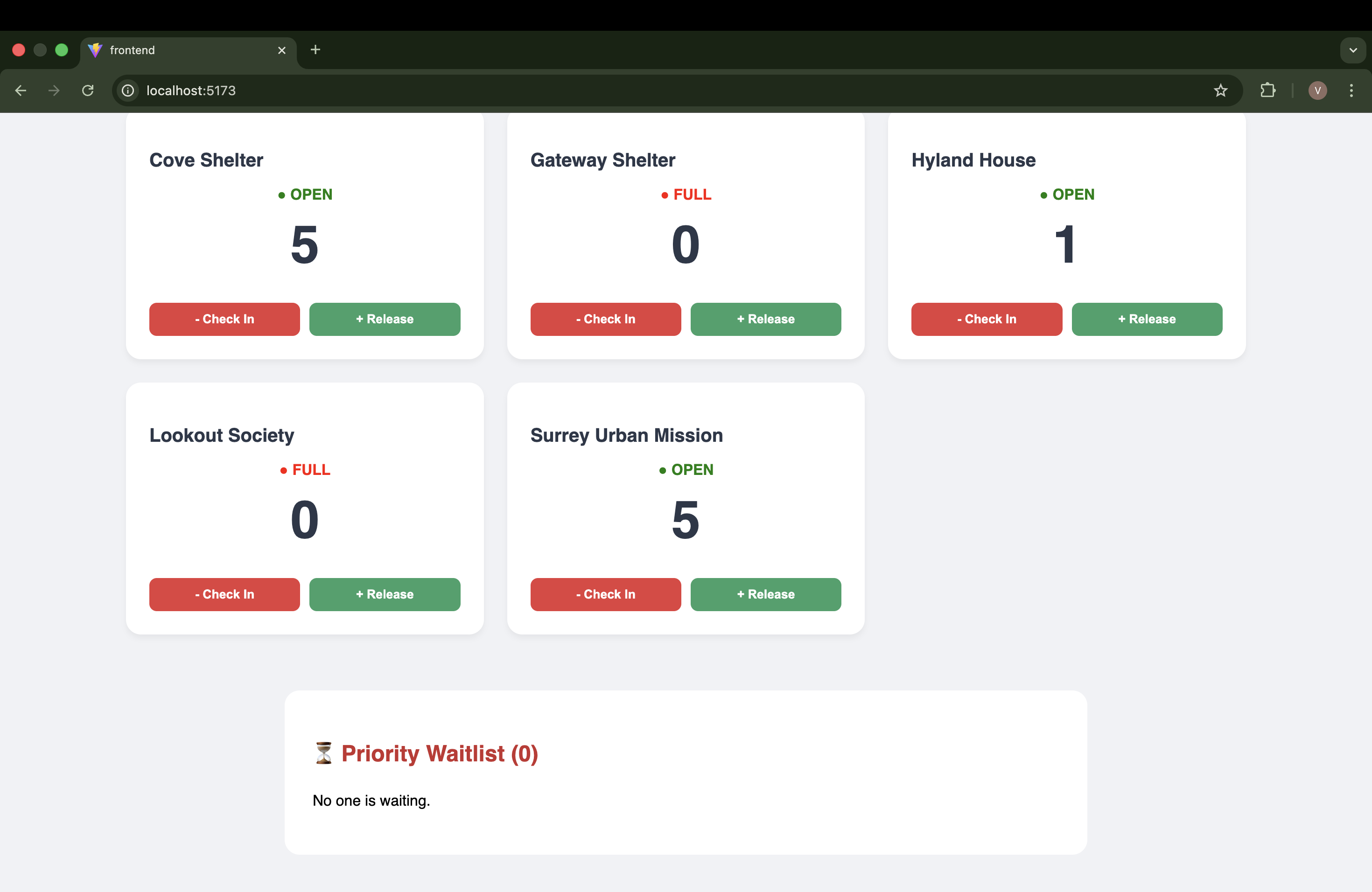Screen dimensions: 1372x892
Task: Close the 'frontend' tab
Action: click(282, 50)
